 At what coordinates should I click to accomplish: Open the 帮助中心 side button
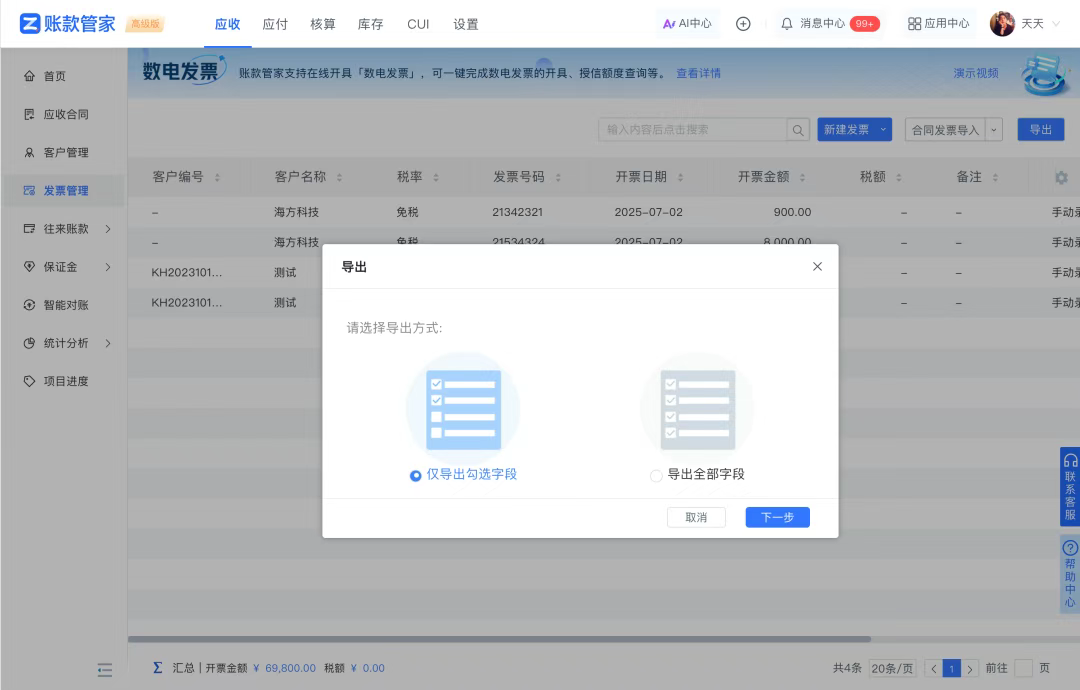click(x=1070, y=574)
